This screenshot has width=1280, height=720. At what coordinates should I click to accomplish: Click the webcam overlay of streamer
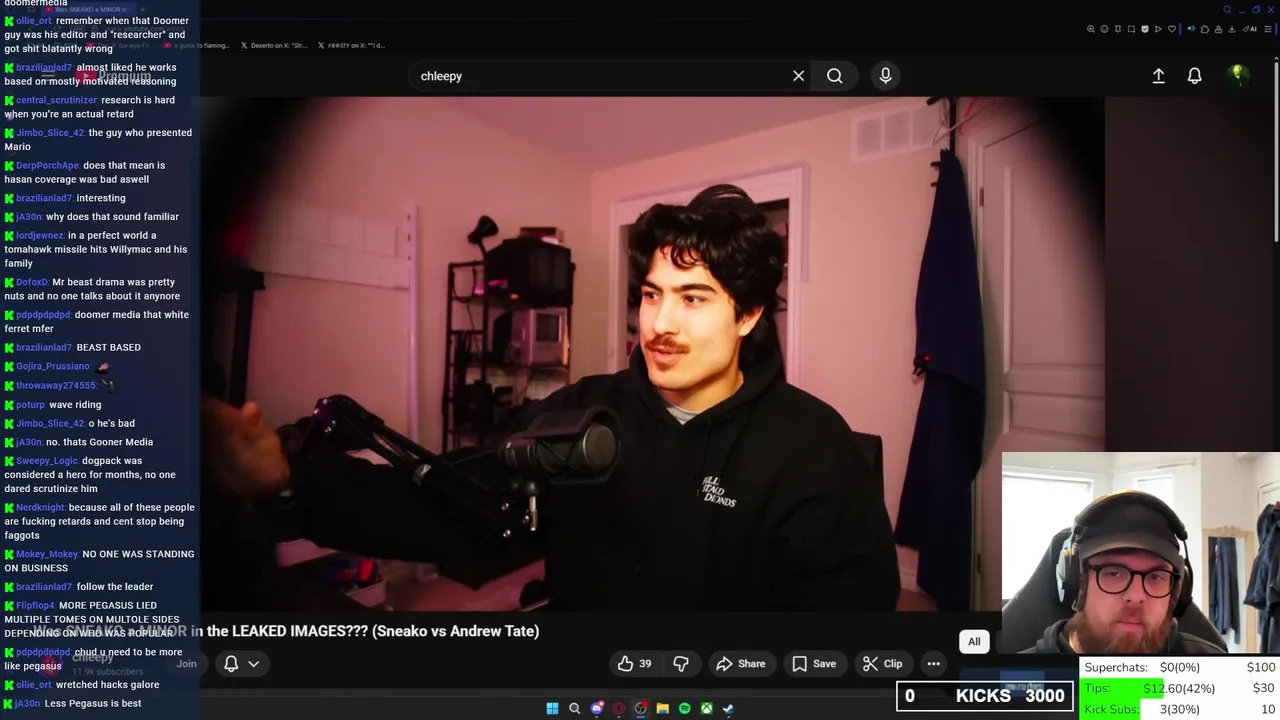(x=1140, y=553)
